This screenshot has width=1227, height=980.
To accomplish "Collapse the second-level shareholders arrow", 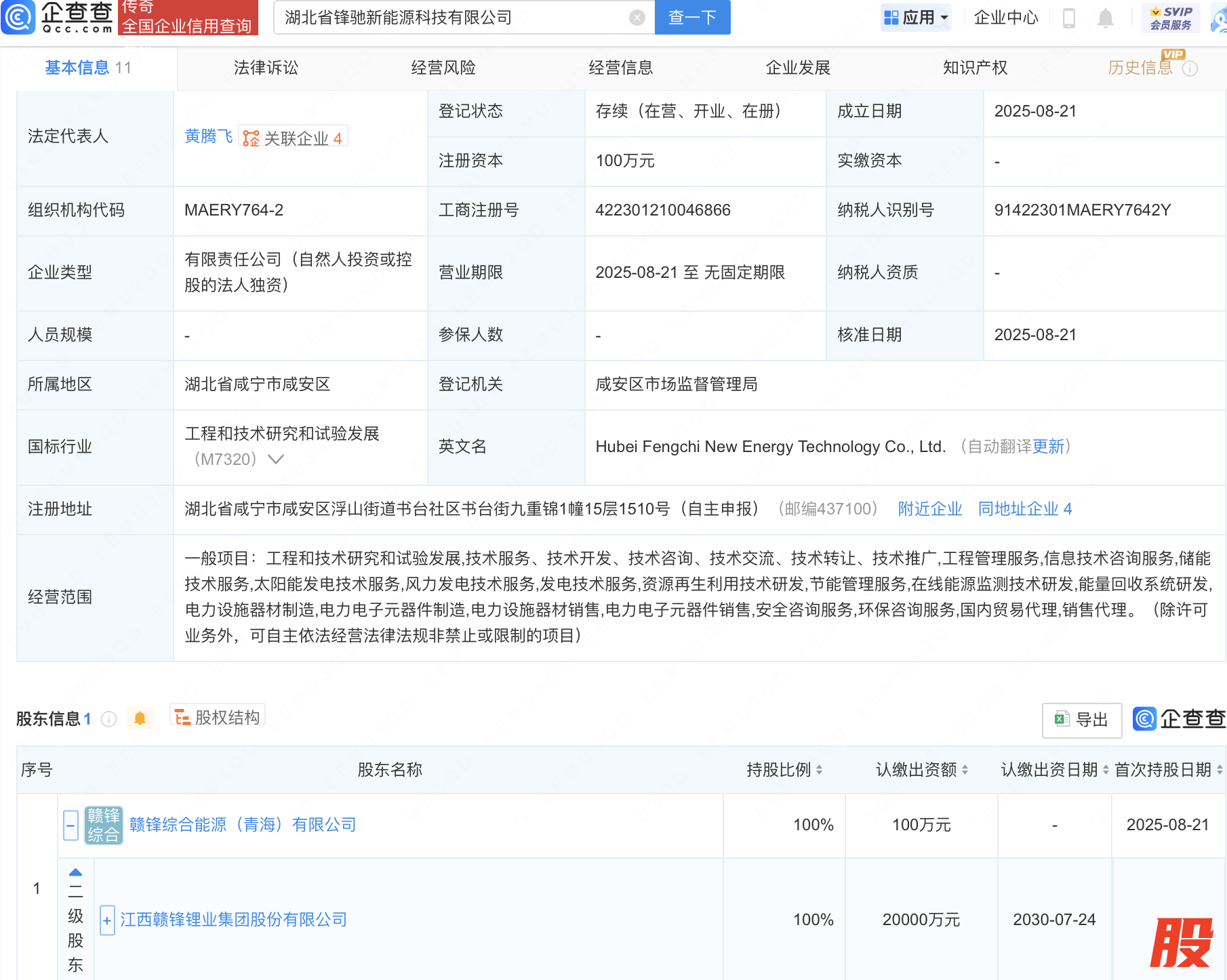I will (75, 872).
